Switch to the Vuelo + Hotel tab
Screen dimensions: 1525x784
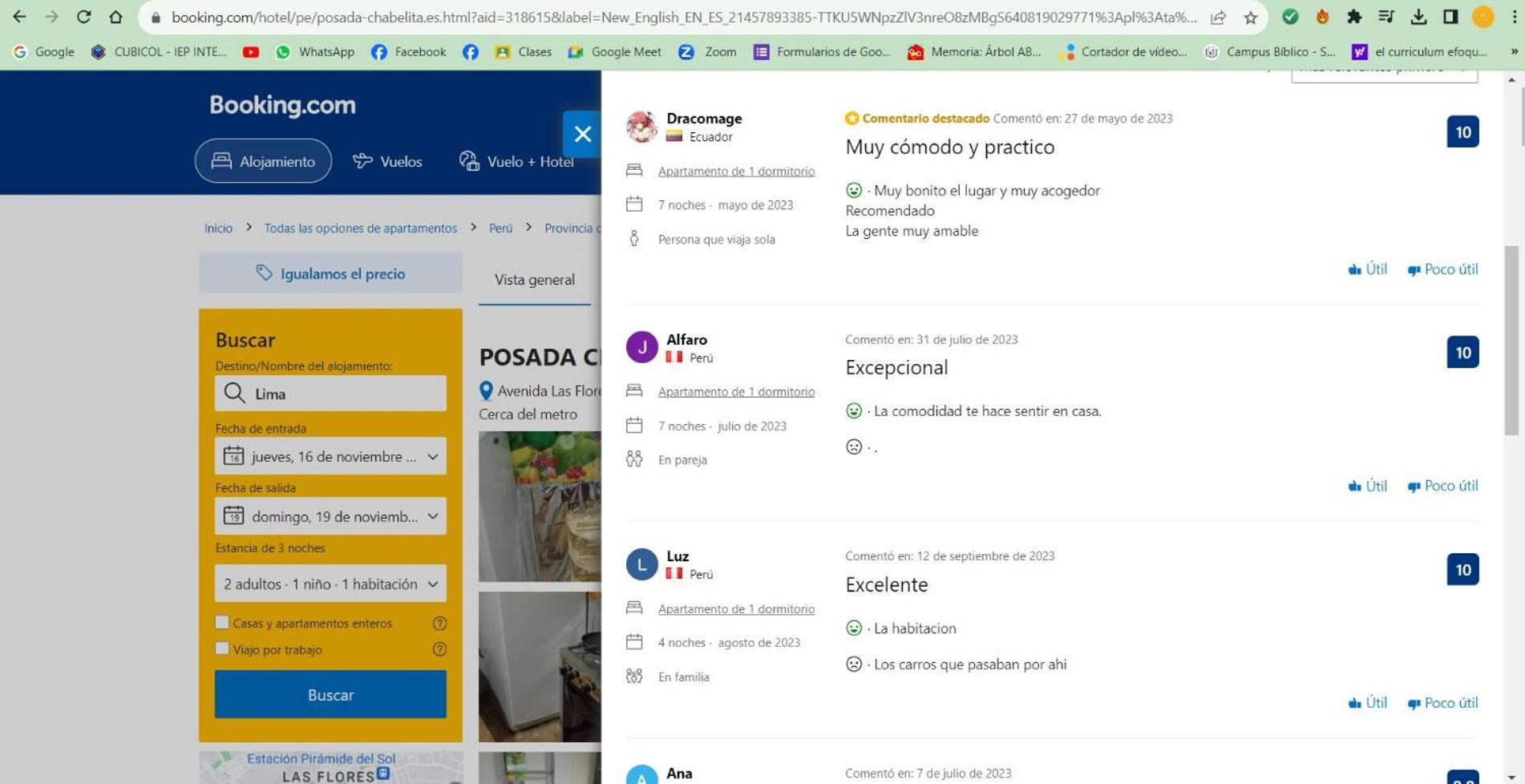click(x=517, y=161)
